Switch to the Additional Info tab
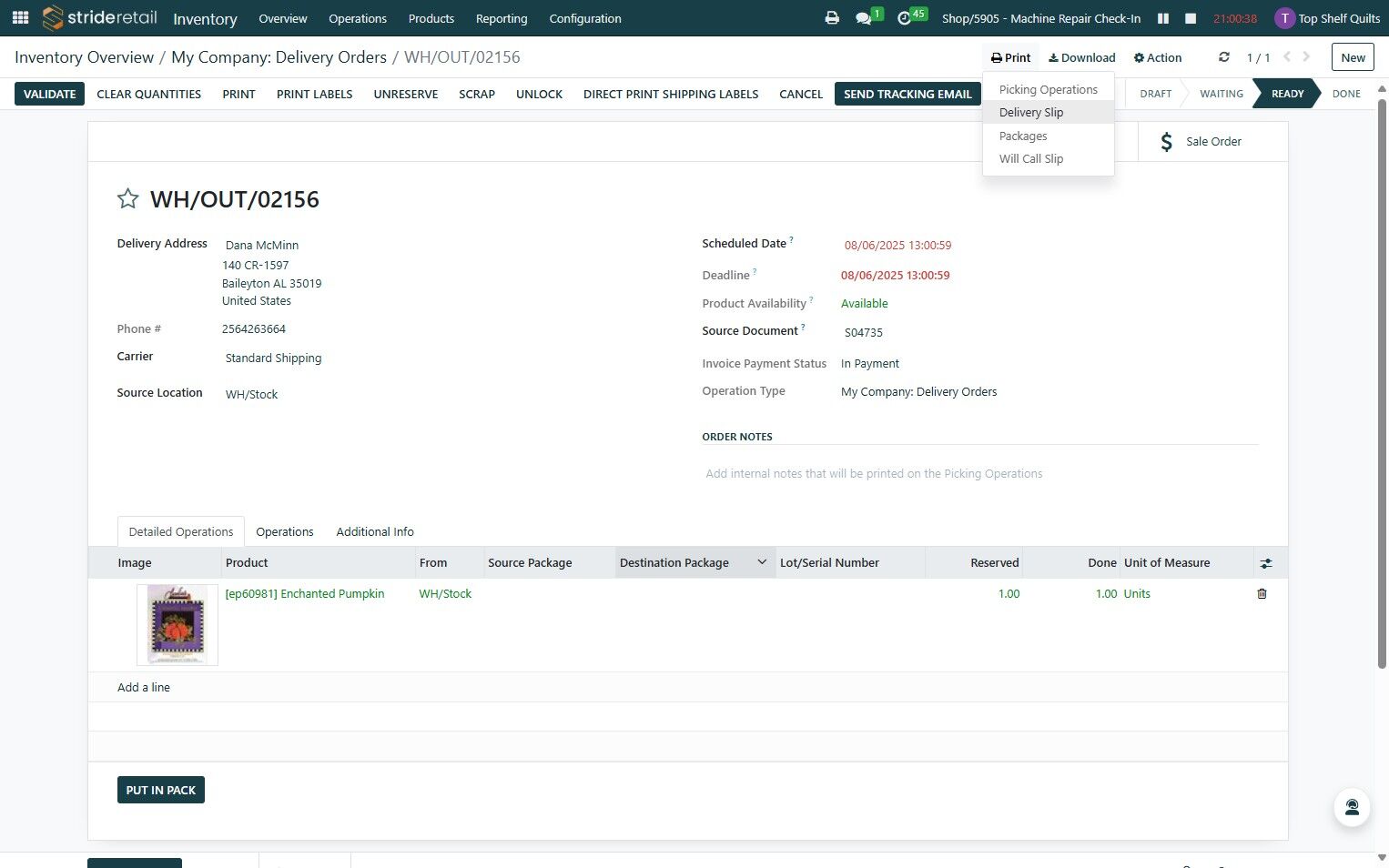The height and width of the screenshot is (868, 1389). [x=375, y=532]
